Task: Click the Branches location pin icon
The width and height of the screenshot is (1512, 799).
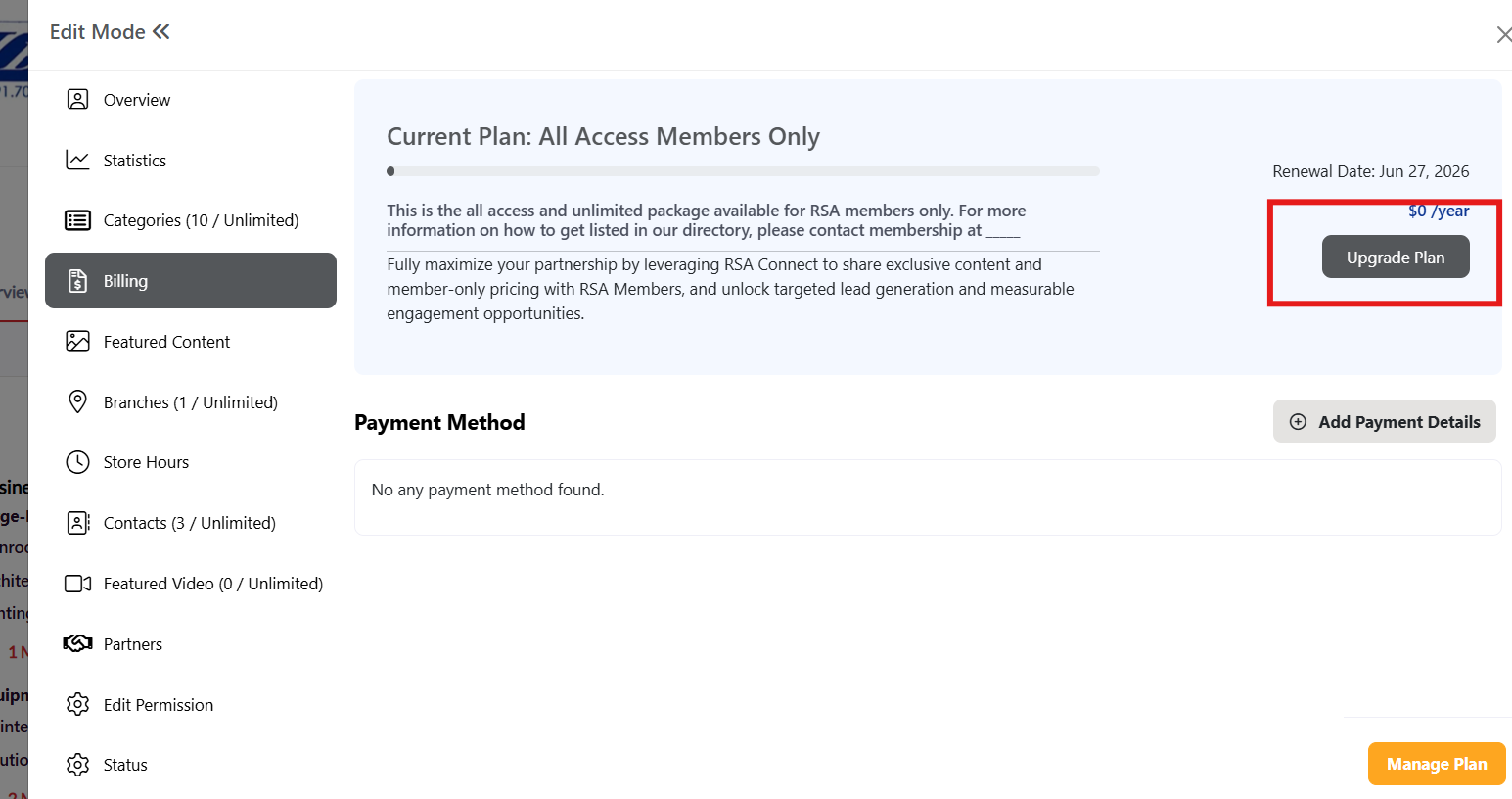Action: click(77, 401)
